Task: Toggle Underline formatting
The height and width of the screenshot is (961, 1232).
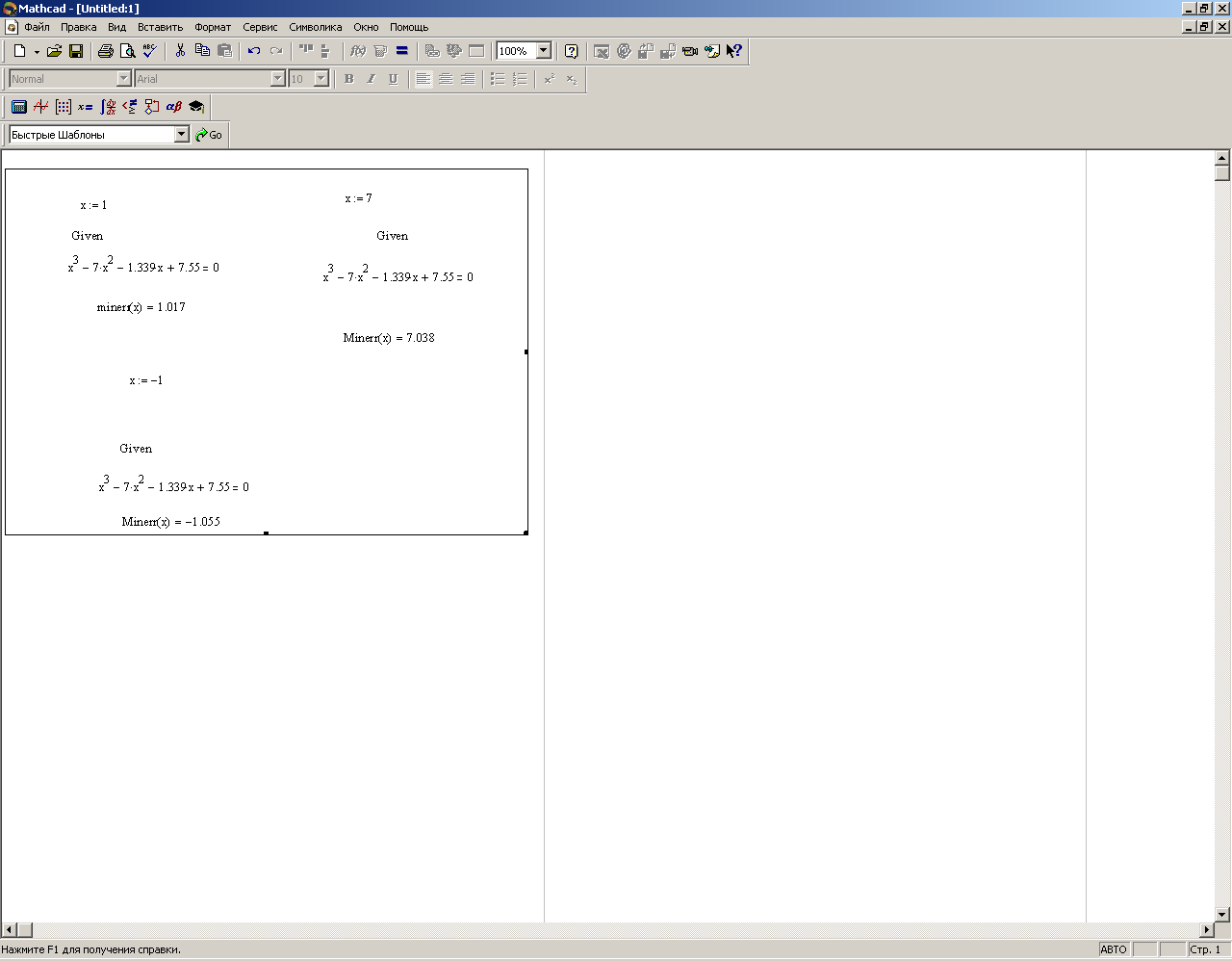Action: tap(394, 79)
